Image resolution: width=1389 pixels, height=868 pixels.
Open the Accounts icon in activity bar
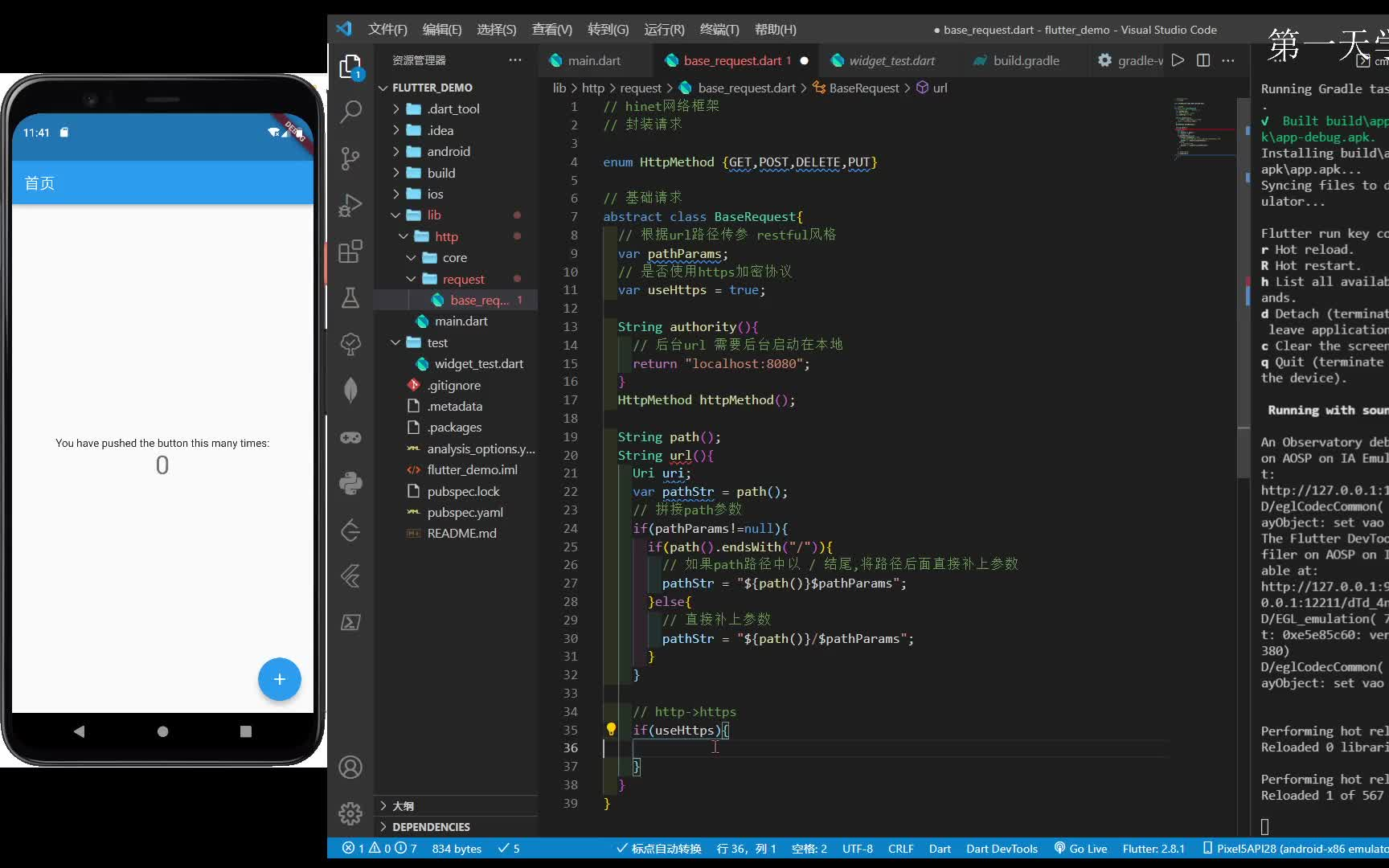tap(350, 768)
